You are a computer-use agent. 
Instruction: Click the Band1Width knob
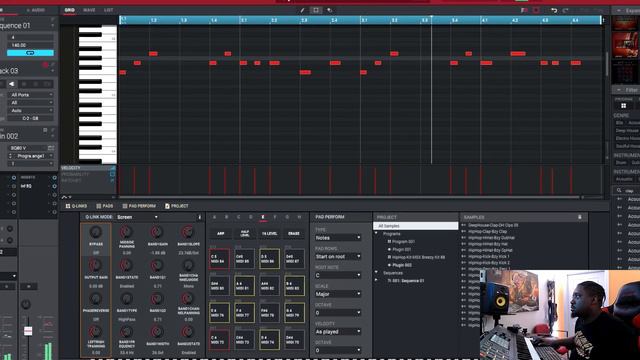click(x=157, y=332)
